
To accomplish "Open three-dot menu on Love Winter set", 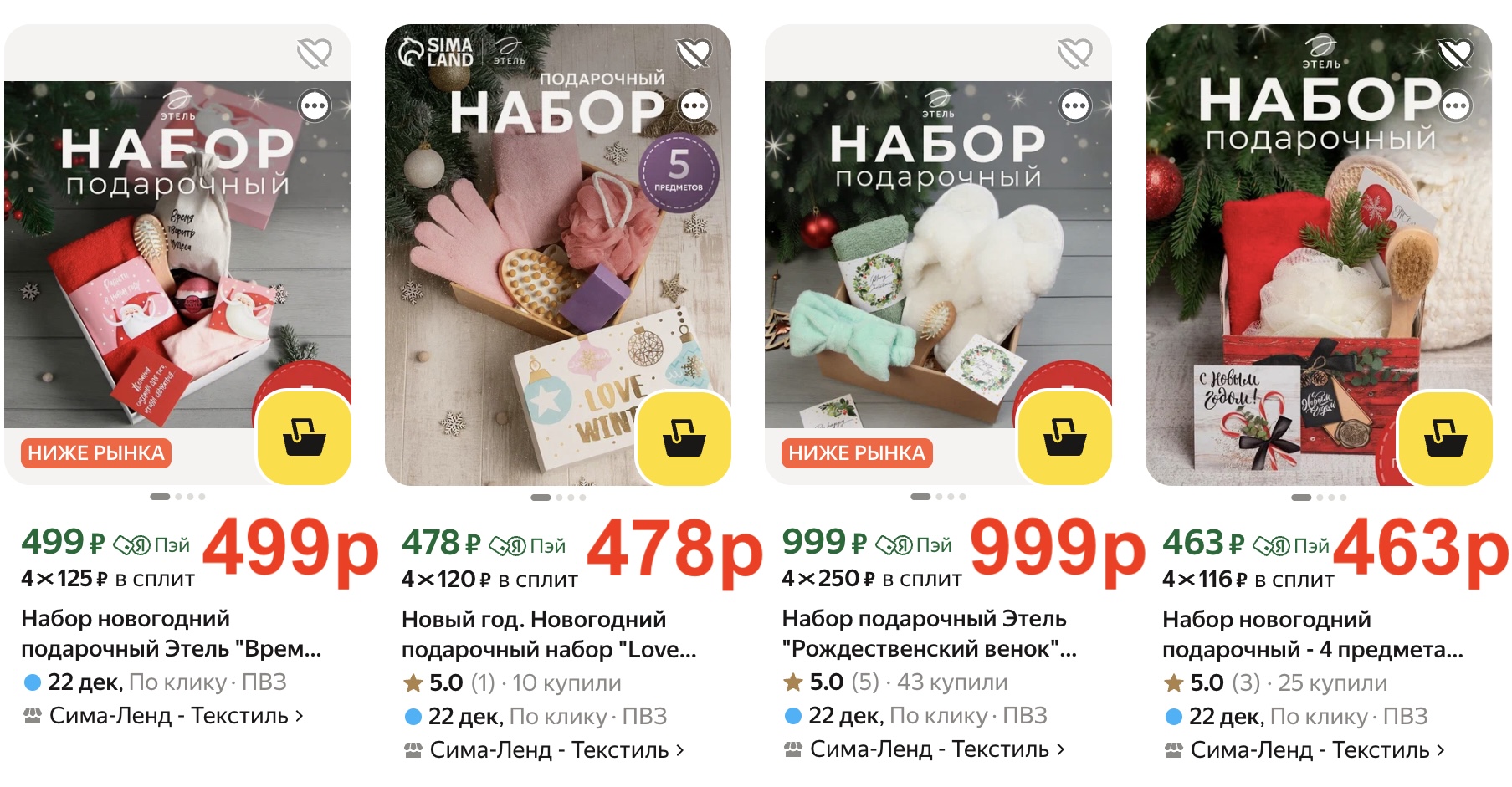I will pos(695,106).
